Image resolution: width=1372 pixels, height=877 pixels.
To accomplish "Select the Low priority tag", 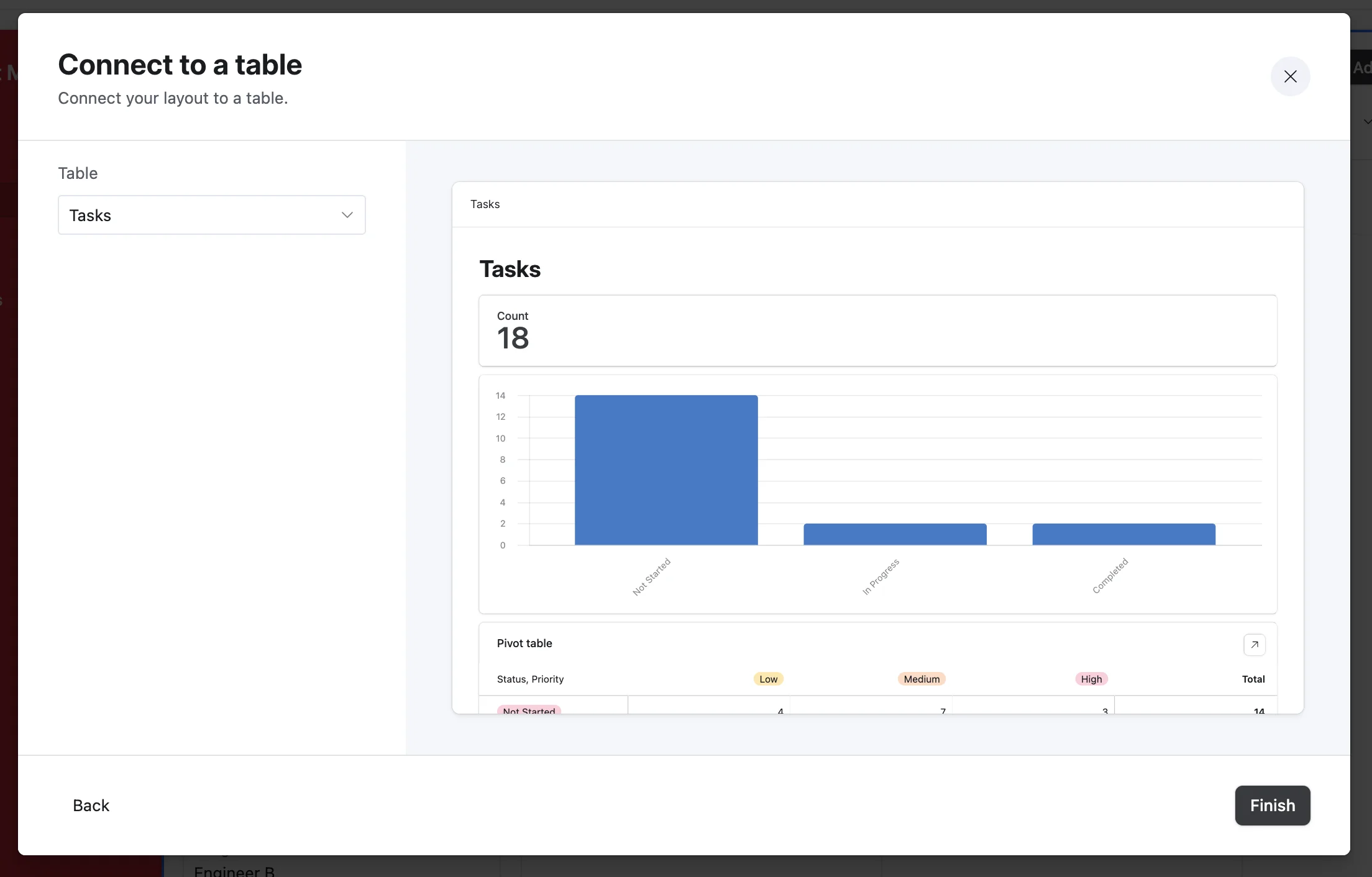I will [x=768, y=679].
